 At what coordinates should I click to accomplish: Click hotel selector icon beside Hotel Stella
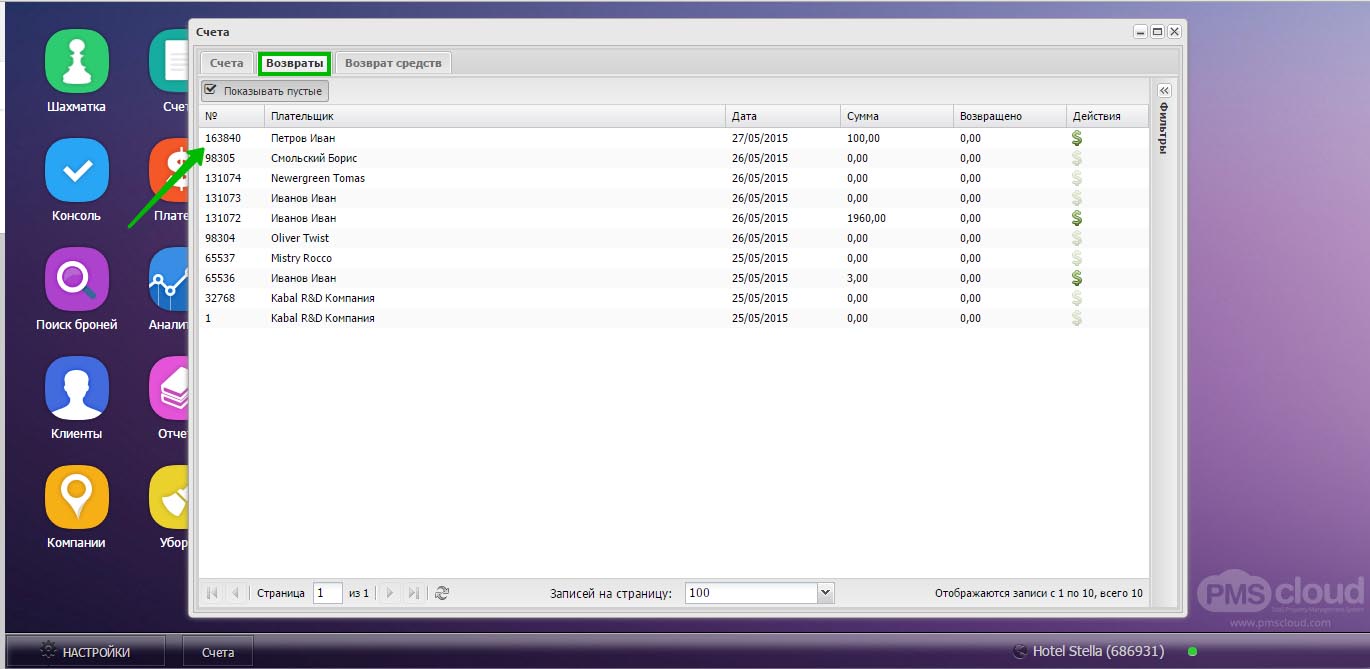coord(1020,652)
